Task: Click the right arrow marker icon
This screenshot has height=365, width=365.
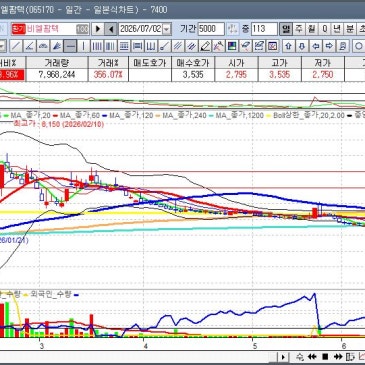Action: tap(329, 46)
